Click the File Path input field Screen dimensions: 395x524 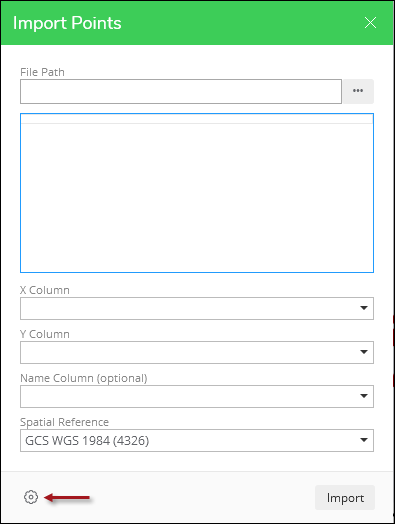181,91
